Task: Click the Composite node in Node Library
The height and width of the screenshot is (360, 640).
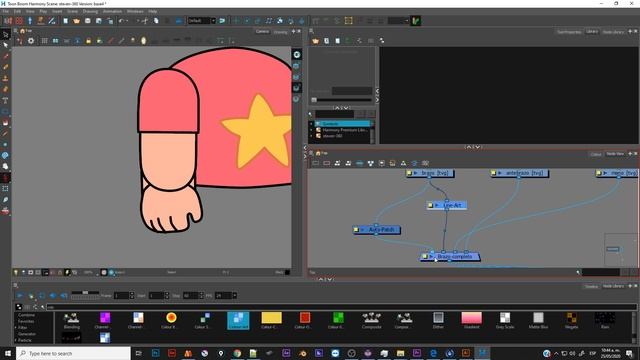Action: coord(371,320)
